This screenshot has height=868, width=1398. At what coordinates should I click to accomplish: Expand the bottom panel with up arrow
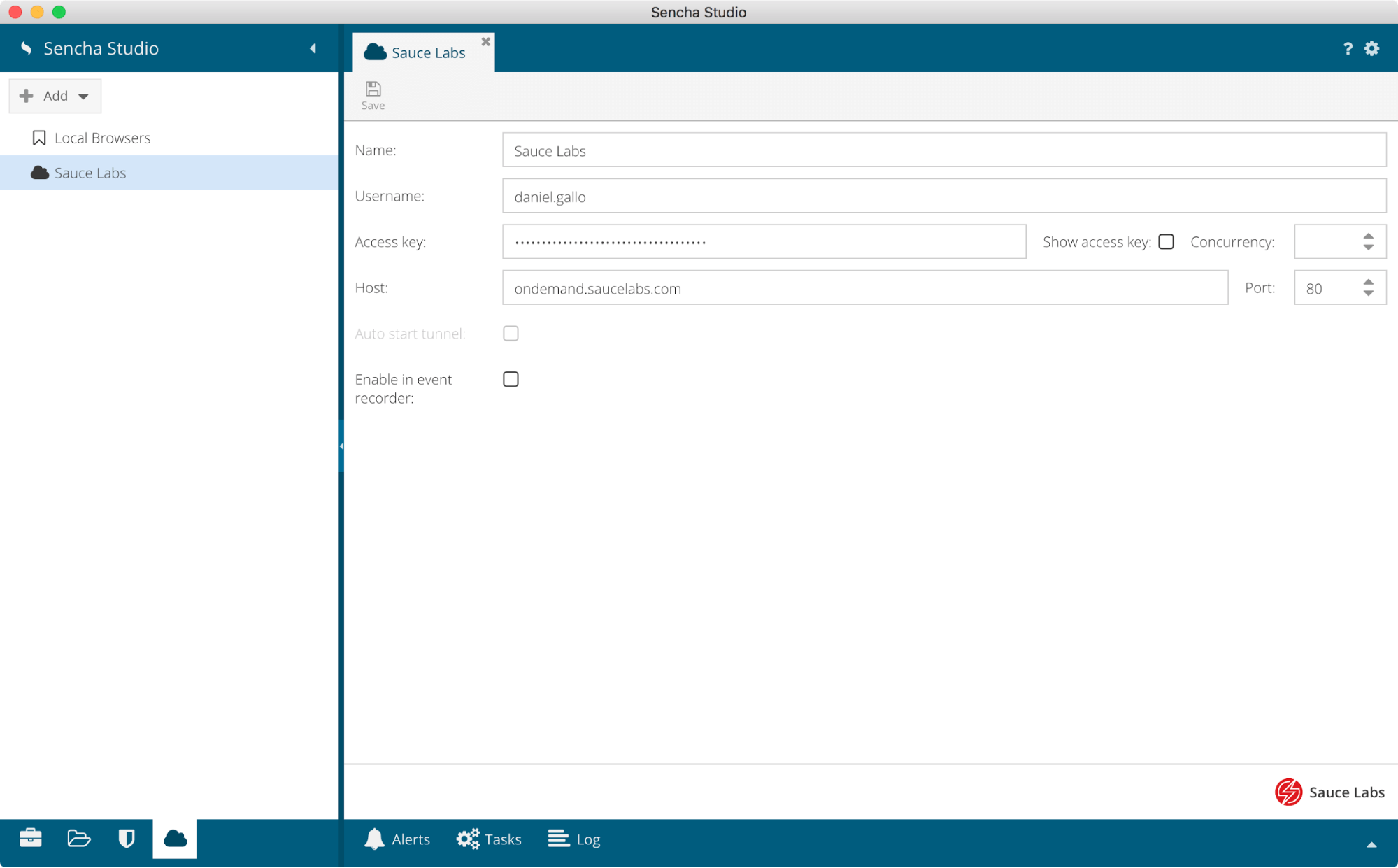pyautogui.click(x=1371, y=845)
